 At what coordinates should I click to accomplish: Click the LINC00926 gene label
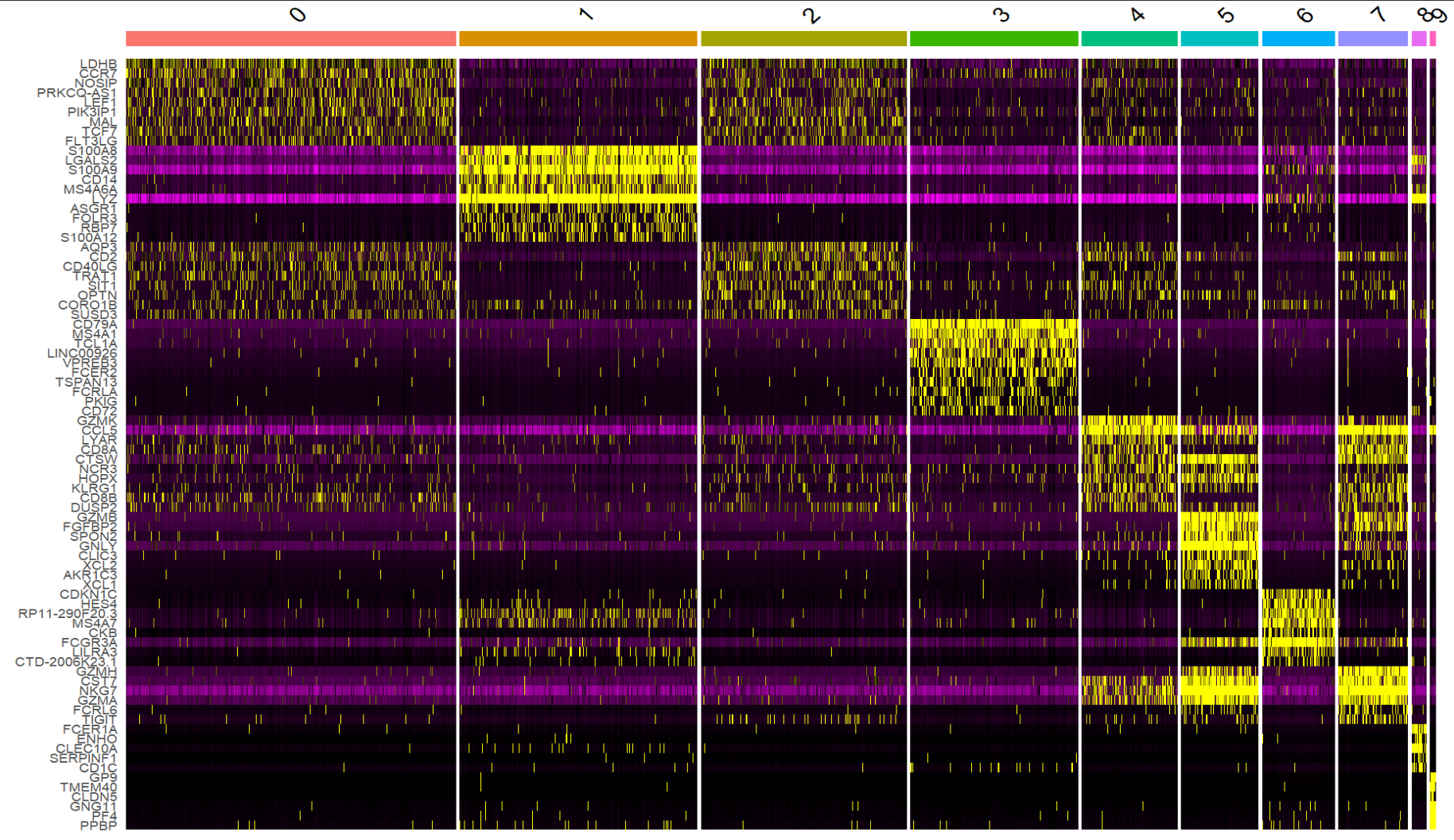[x=82, y=353]
